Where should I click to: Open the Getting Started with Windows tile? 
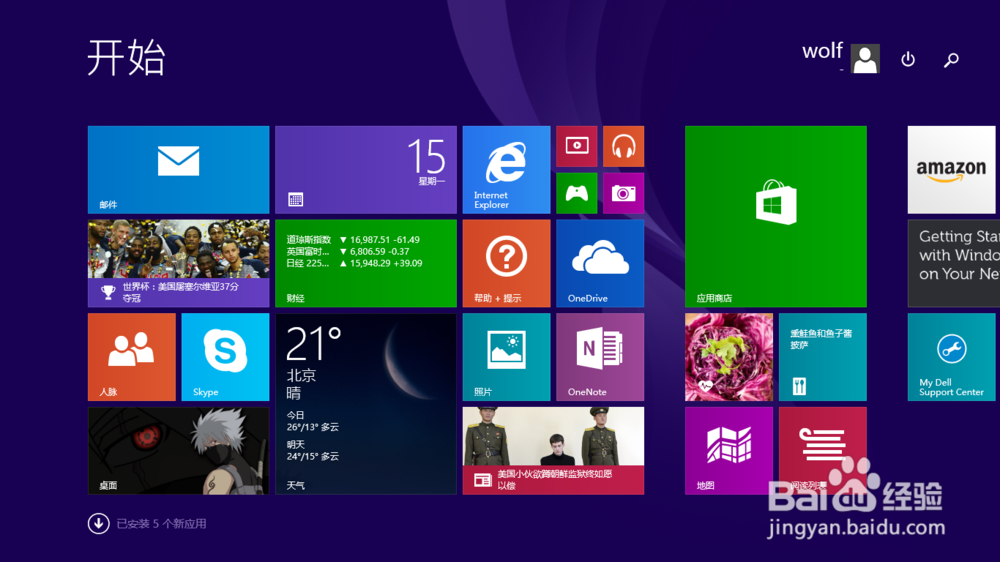coord(953,263)
